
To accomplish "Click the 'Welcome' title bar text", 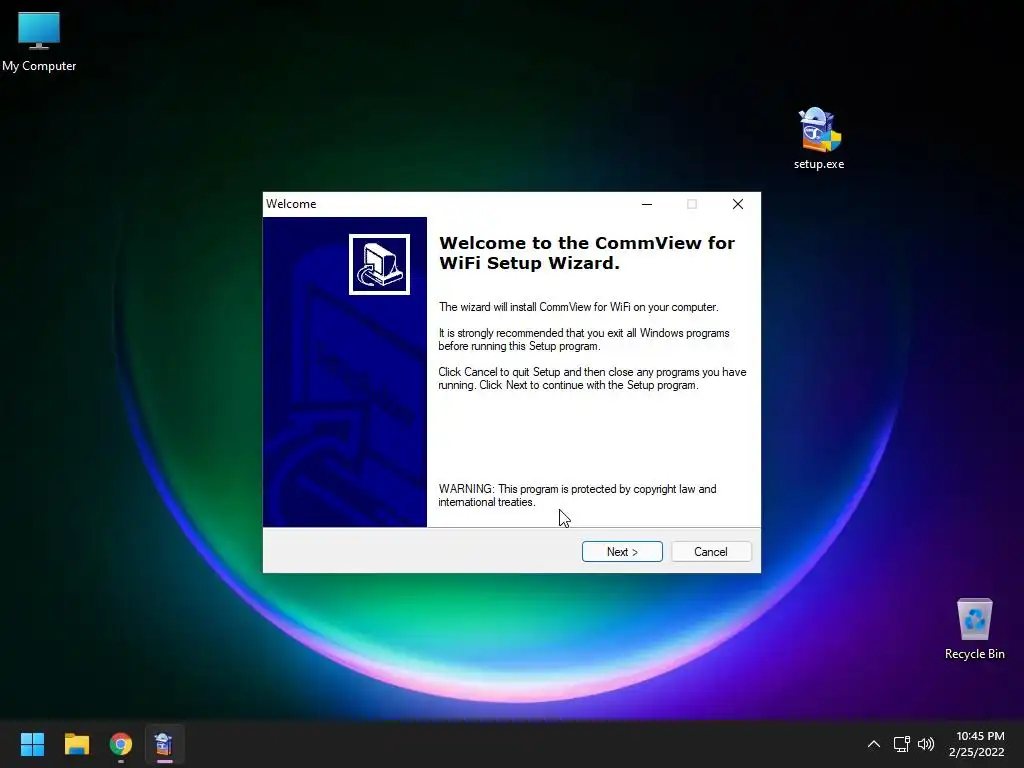I will tap(291, 204).
